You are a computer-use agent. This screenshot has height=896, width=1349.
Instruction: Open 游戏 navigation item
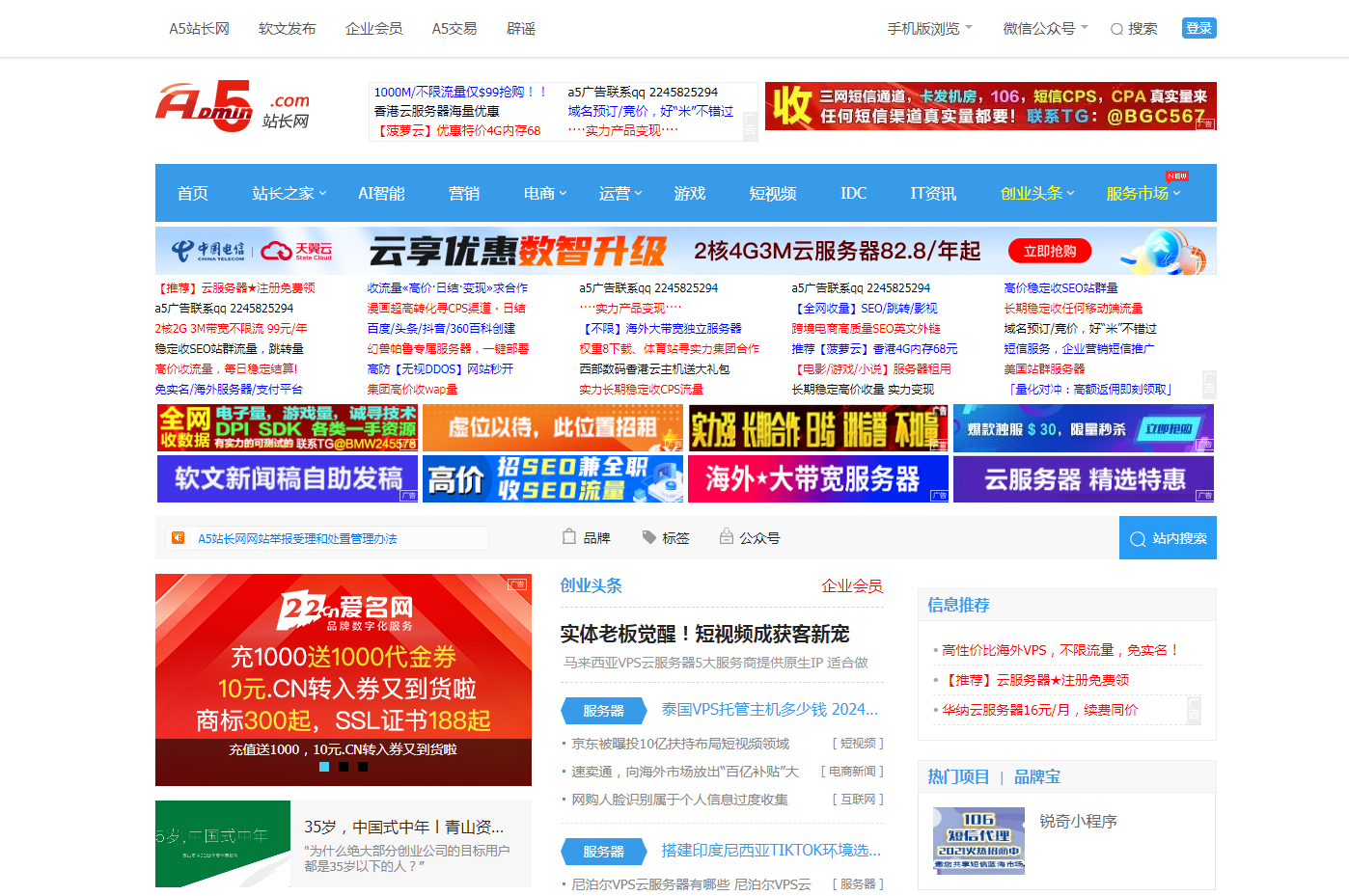[690, 193]
